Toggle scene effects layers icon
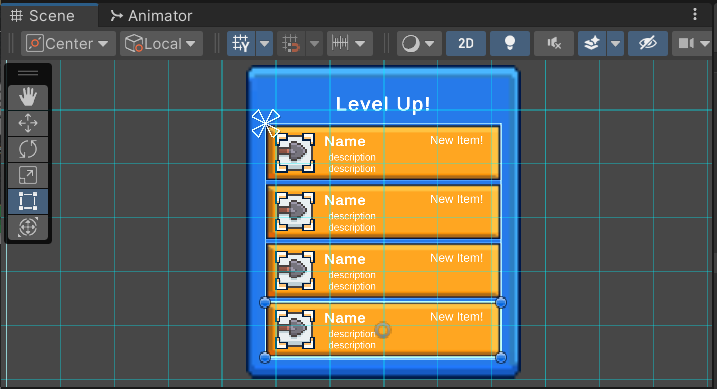This screenshot has height=389, width=717. (x=592, y=44)
